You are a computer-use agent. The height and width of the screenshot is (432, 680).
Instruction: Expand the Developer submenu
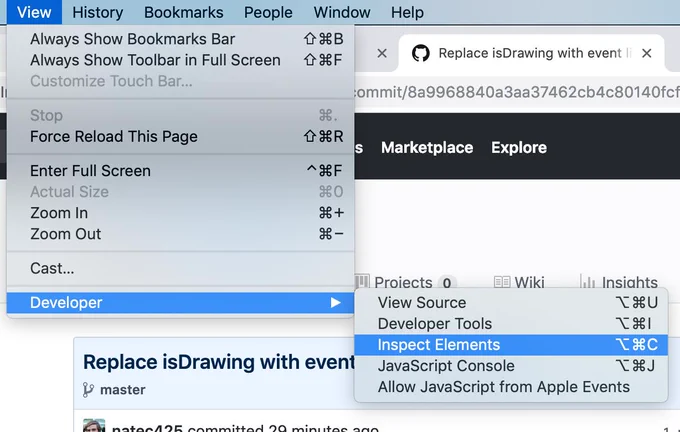tap(180, 303)
